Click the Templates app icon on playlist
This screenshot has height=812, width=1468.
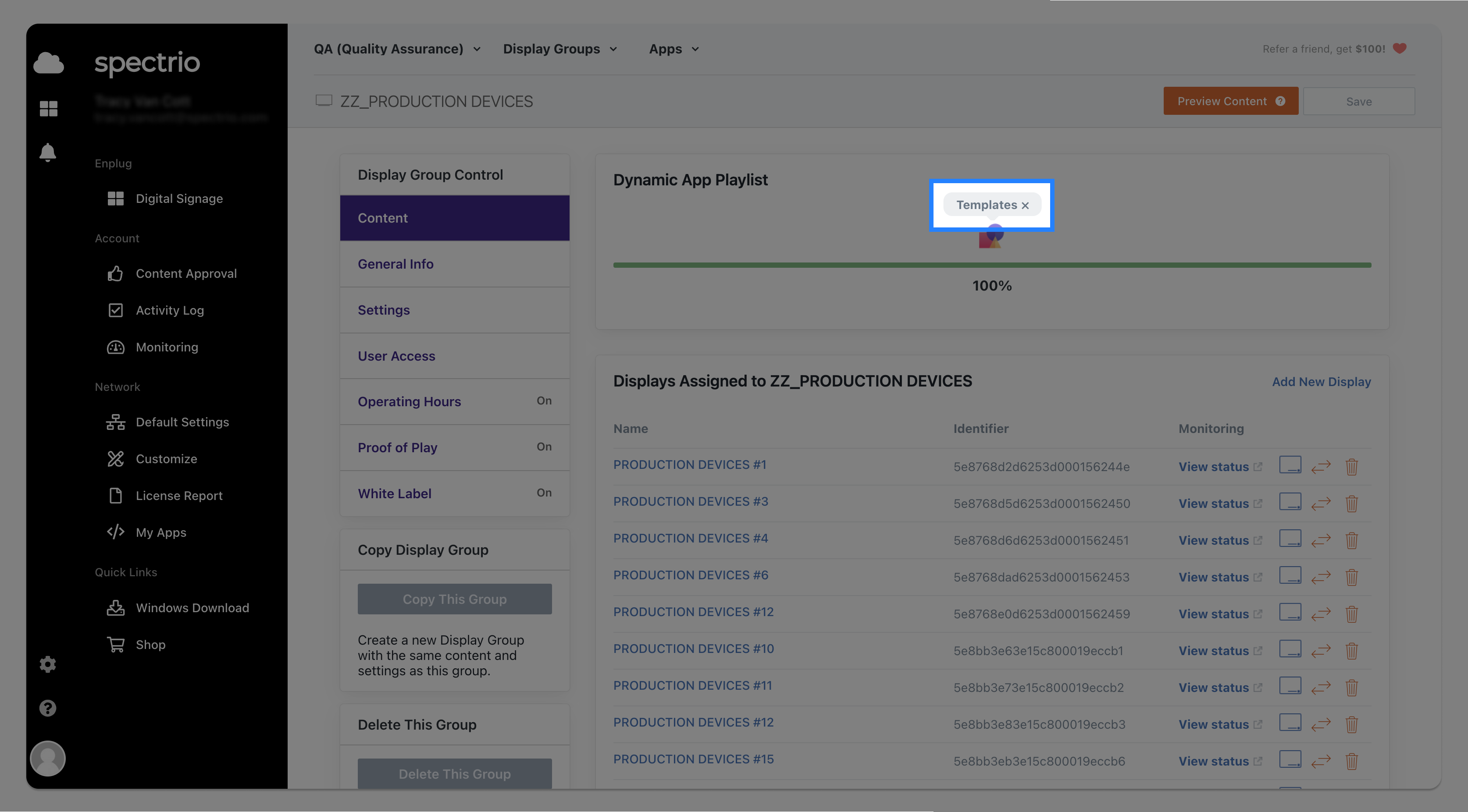click(x=991, y=236)
